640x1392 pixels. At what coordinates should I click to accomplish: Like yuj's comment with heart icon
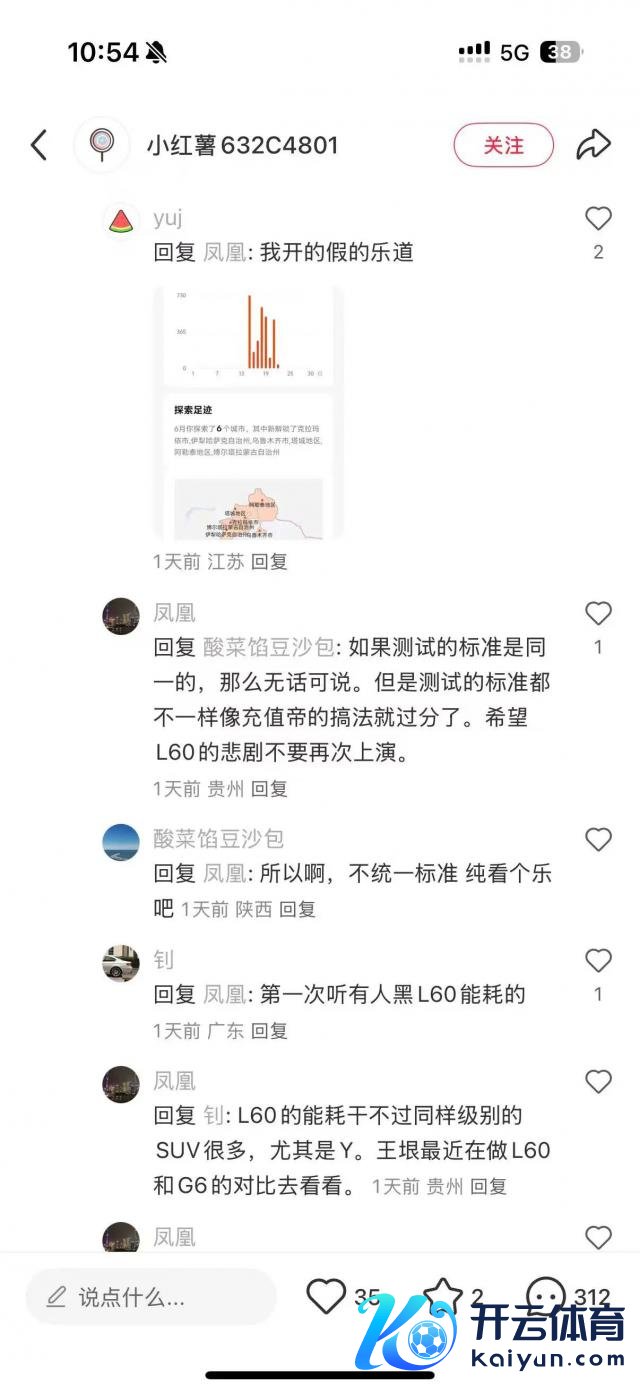[598, 218]
